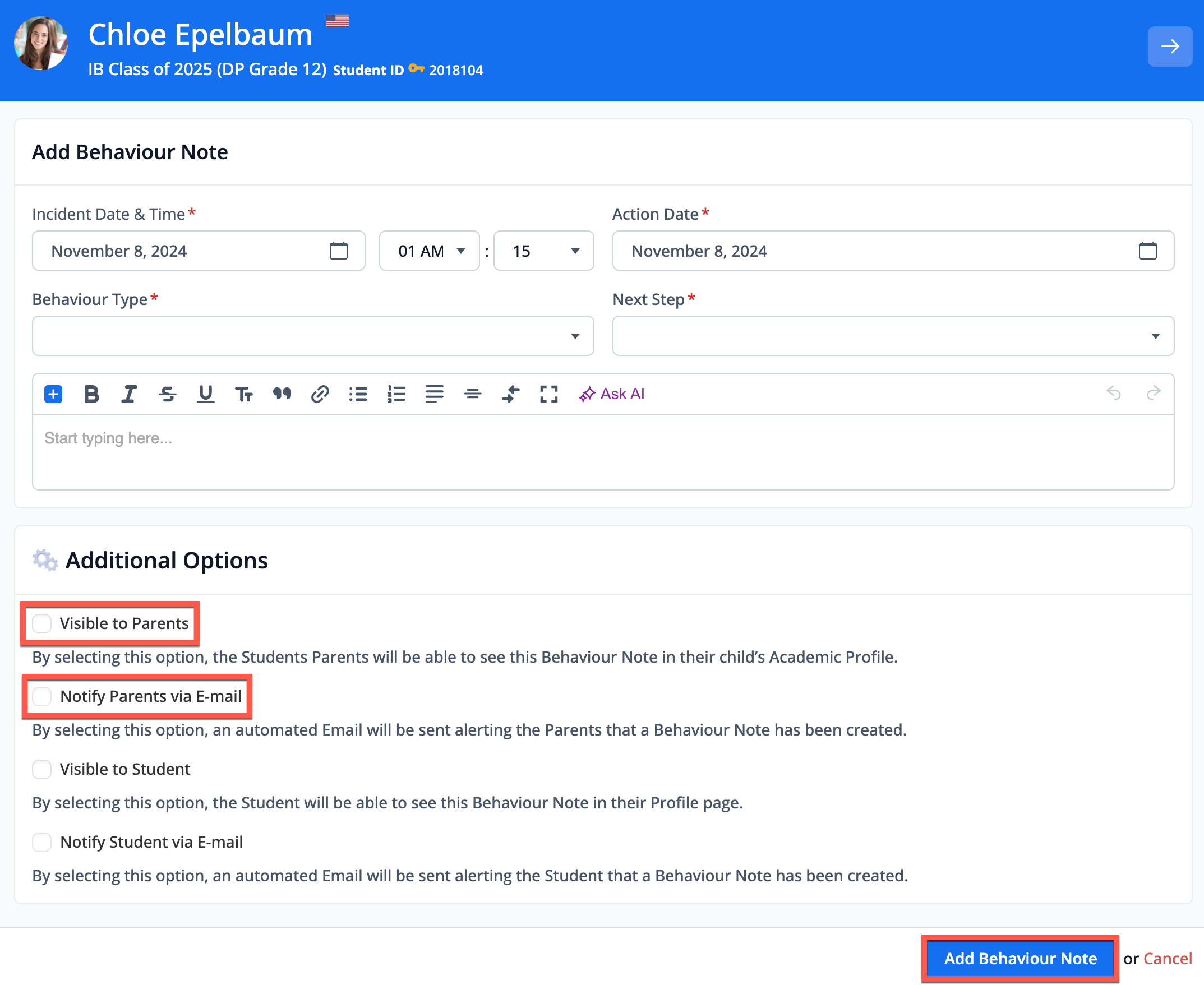This screenshot has width=1204, height=985.
Task: Open the incident hour dropdown
Action: coord(429,251)
